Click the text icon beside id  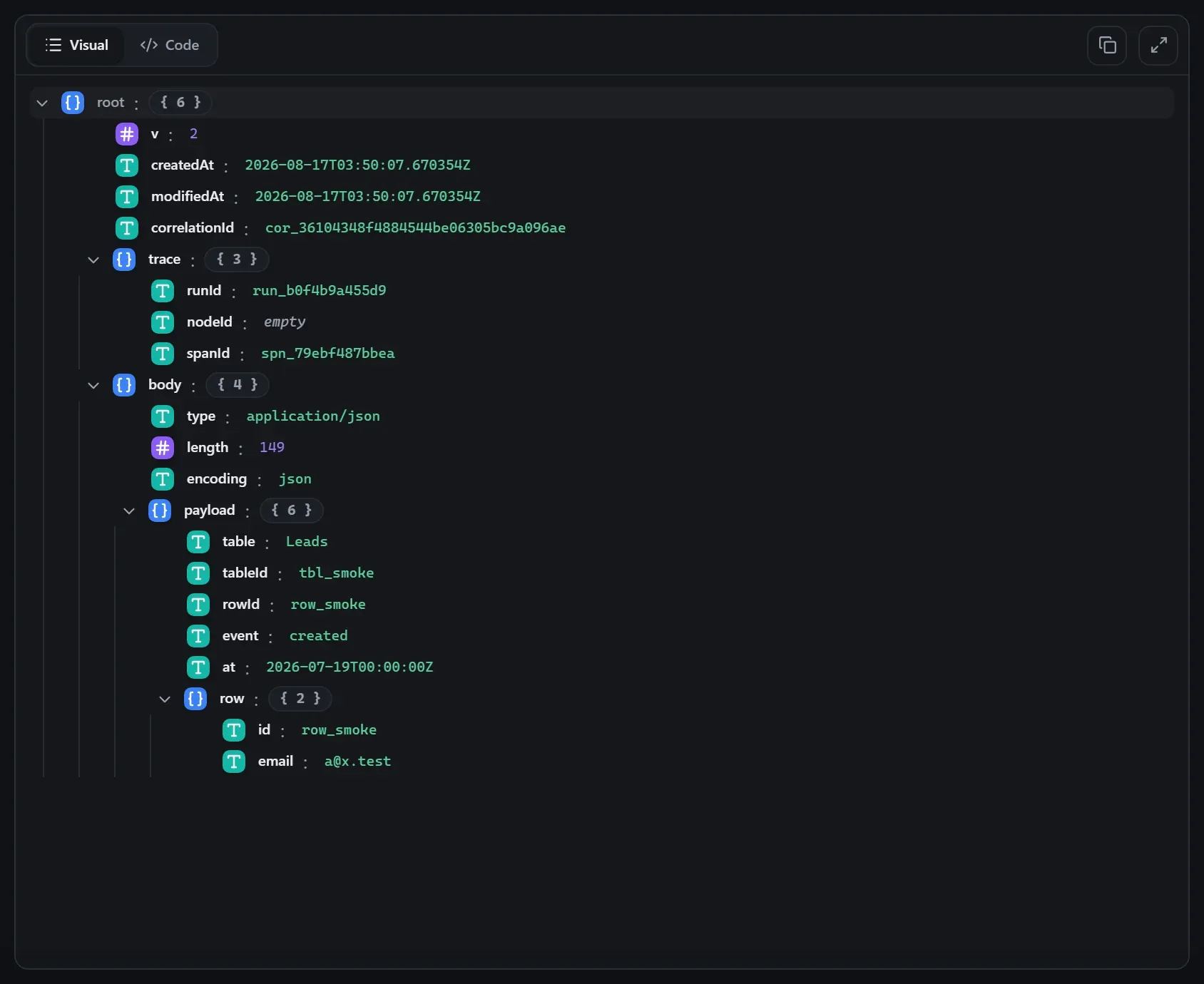(234, 730)
